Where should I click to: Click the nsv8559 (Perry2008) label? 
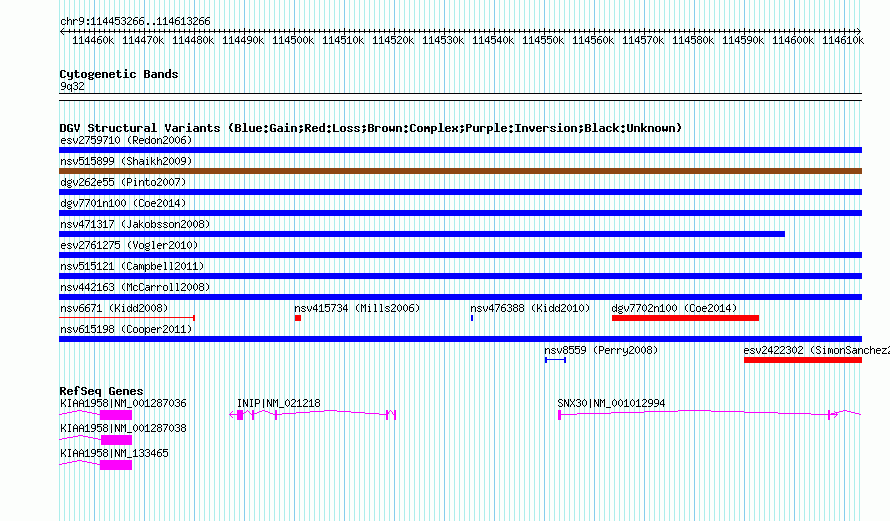(x=601, y=350)
